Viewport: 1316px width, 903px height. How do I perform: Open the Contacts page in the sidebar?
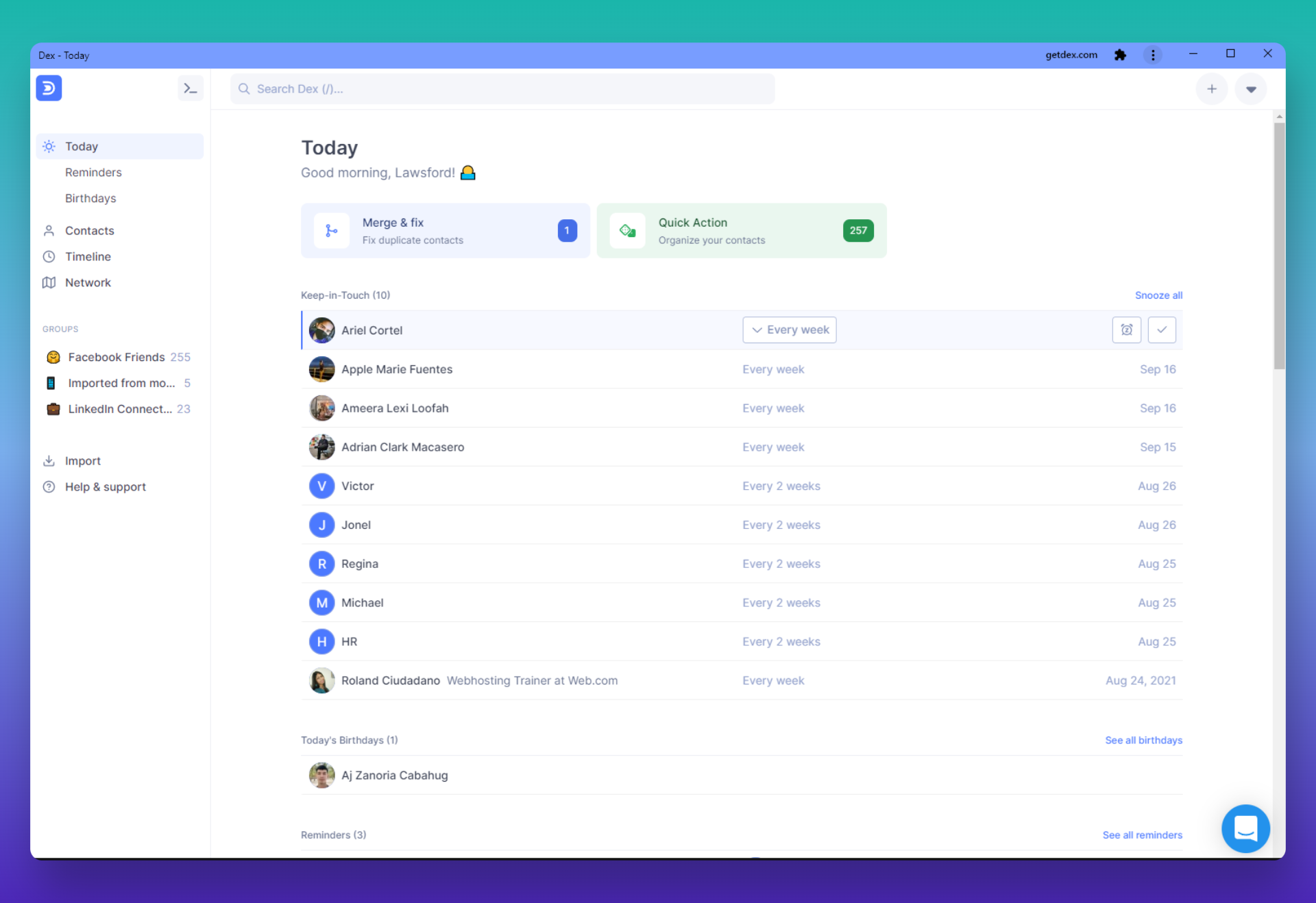(x=89, y=231)
